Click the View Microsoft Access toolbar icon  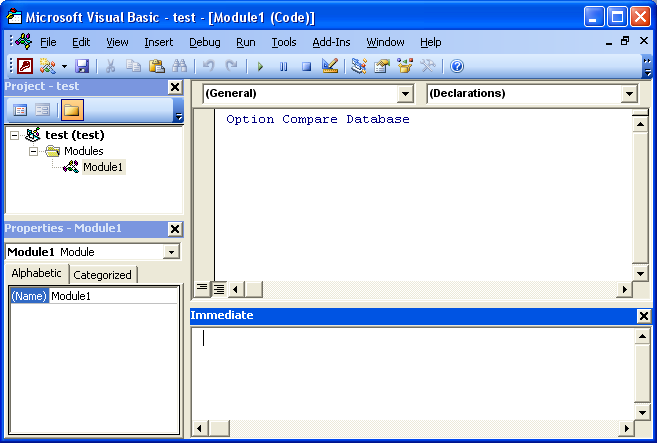pyautogui.click(x=25, y=66)
